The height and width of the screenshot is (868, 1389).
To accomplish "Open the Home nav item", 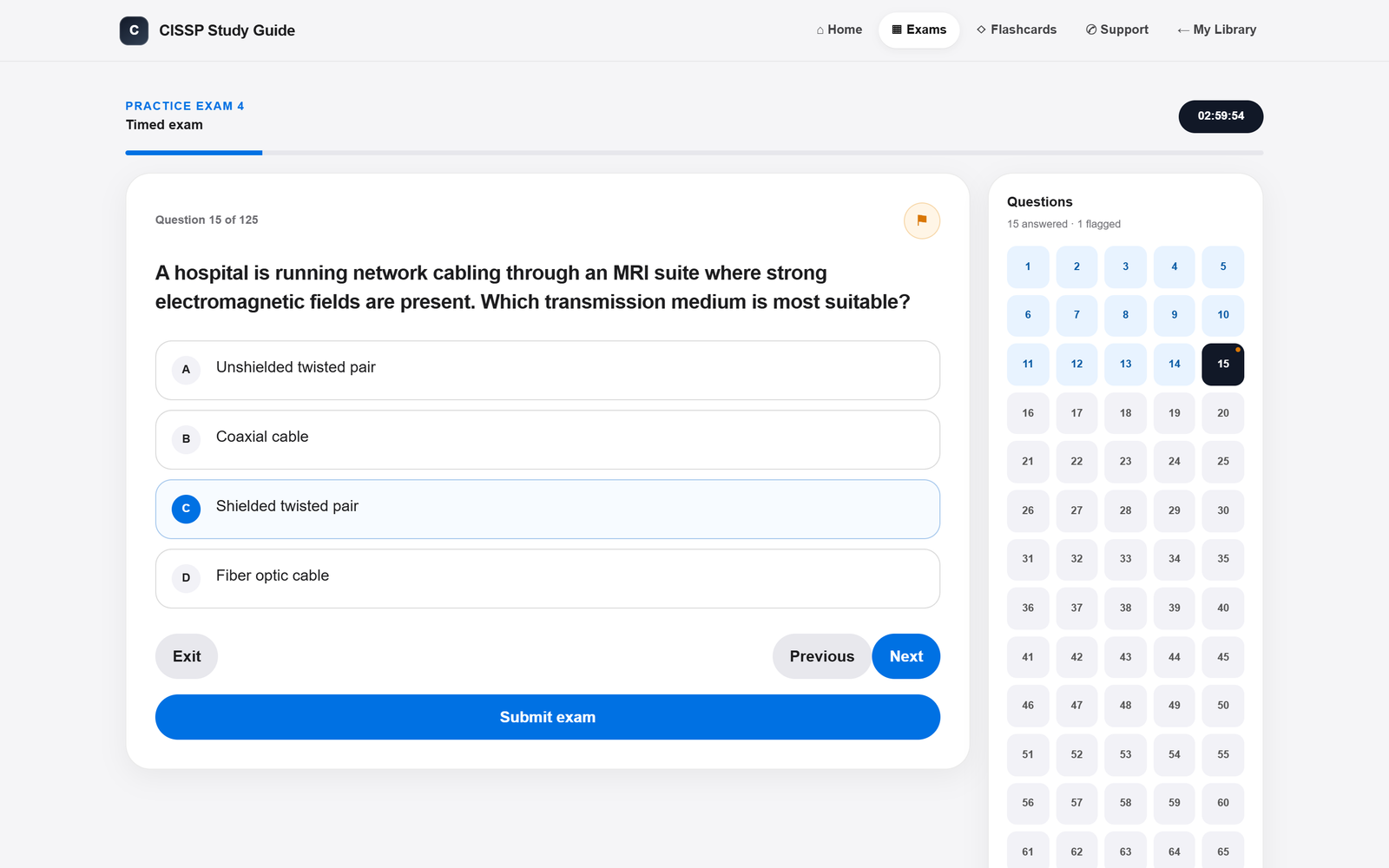I will (839, 30).
